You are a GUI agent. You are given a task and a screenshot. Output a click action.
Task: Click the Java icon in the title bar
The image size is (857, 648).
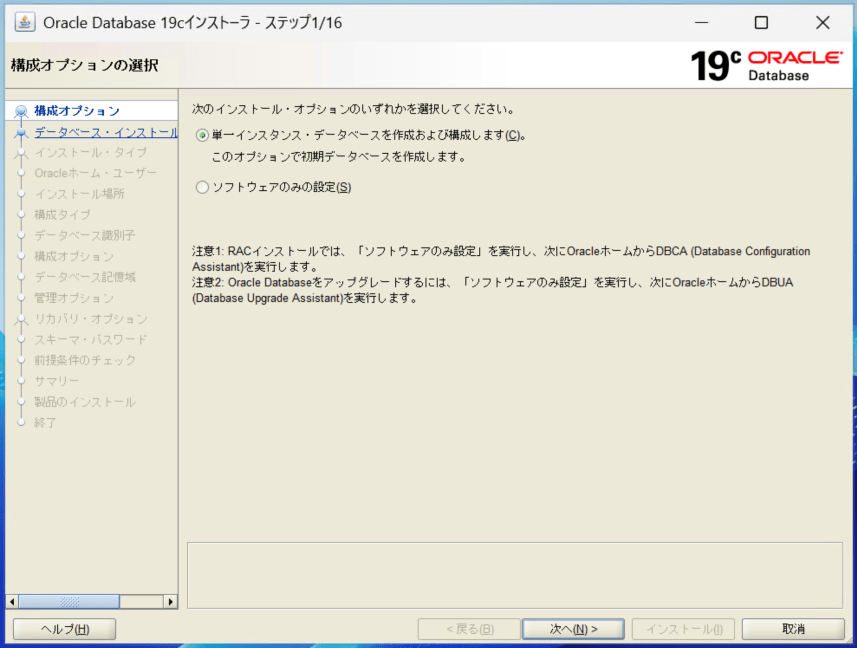pyautogui.click(x=25, y=22)
